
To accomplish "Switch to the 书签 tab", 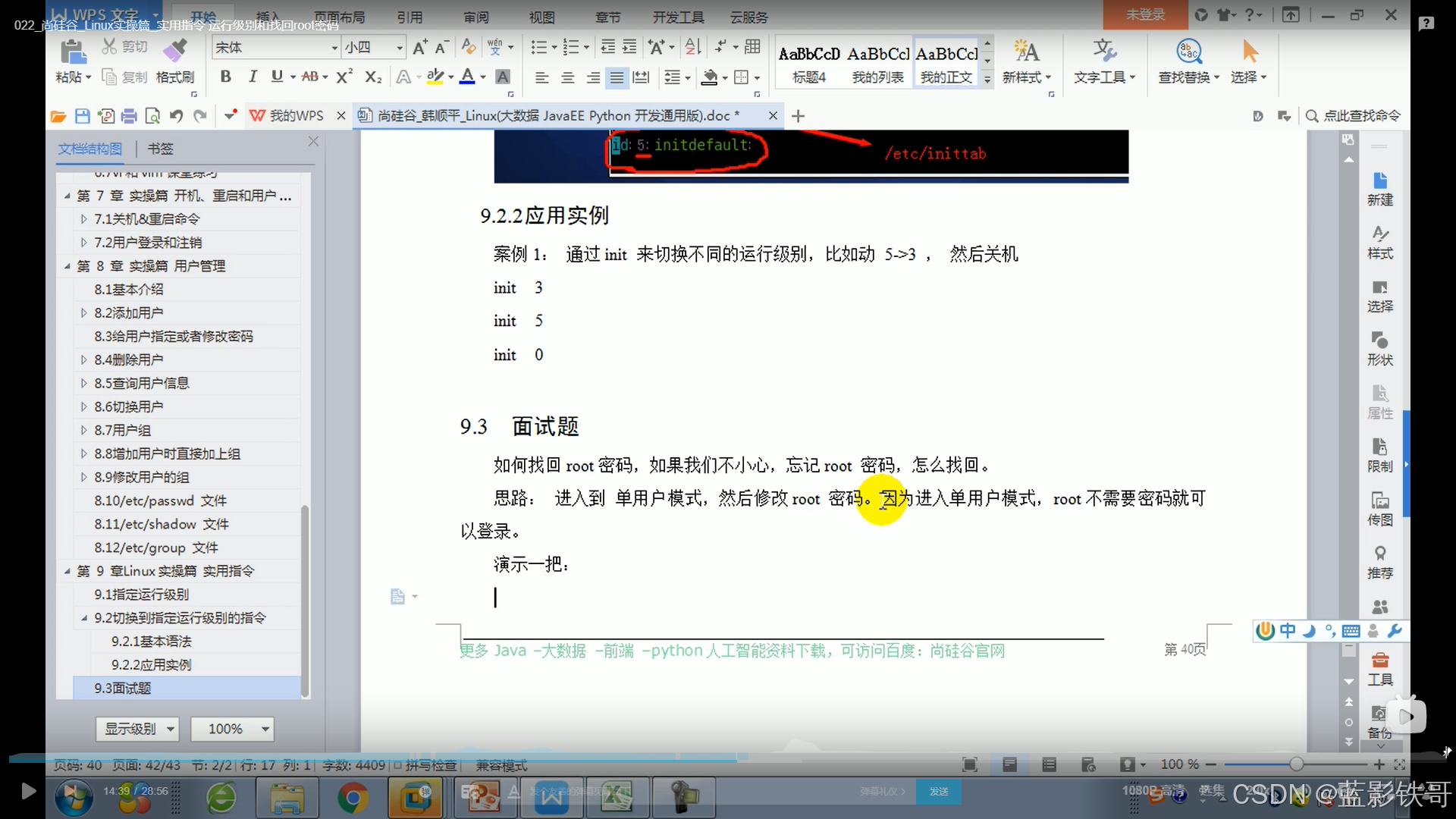I will click(160, 149).
